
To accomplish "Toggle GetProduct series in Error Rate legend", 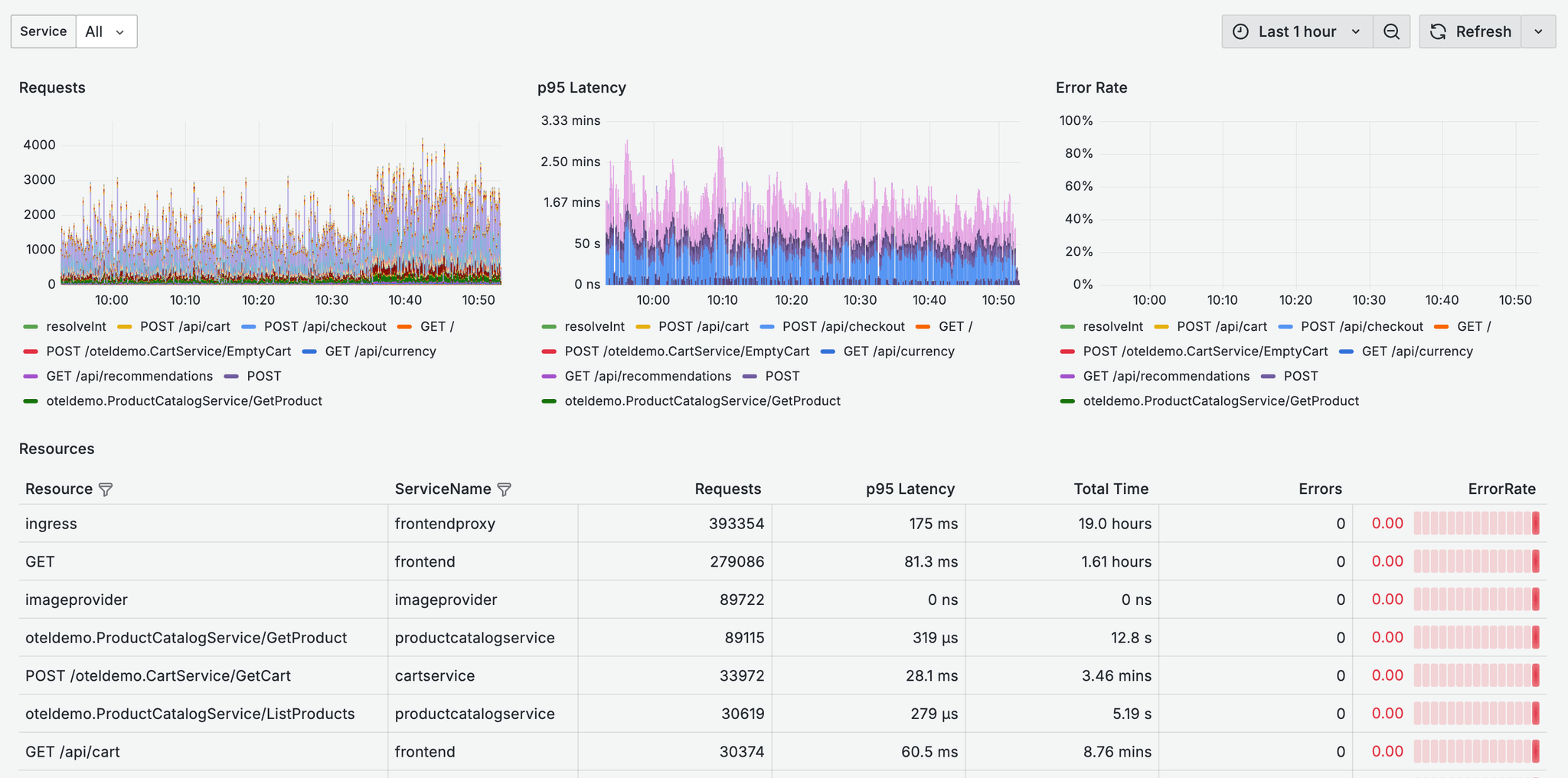I will (x=1220, y=401).
